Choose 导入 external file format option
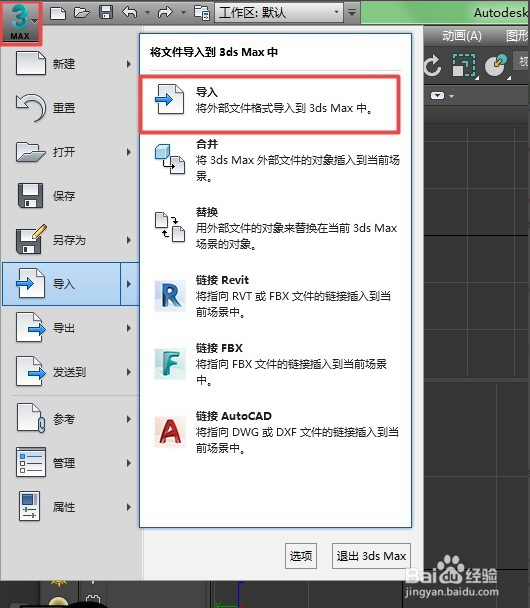The image size is (530, 608). 269,104
